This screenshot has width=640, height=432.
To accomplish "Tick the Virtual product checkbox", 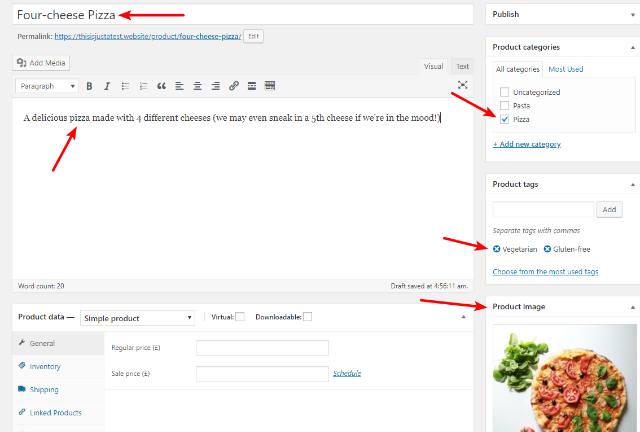I will coord(240,317).
